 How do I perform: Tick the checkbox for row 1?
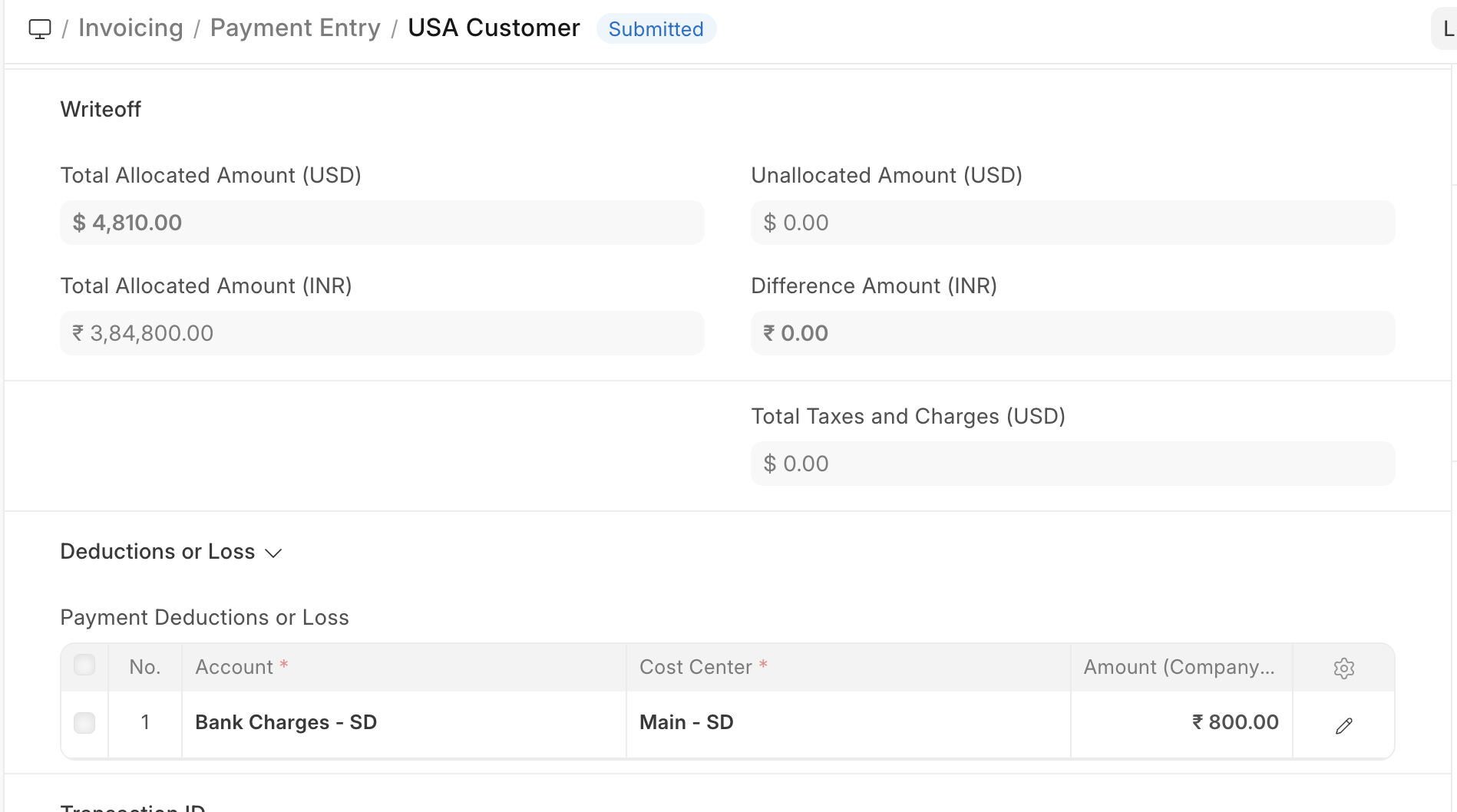[x=84, y=722]
